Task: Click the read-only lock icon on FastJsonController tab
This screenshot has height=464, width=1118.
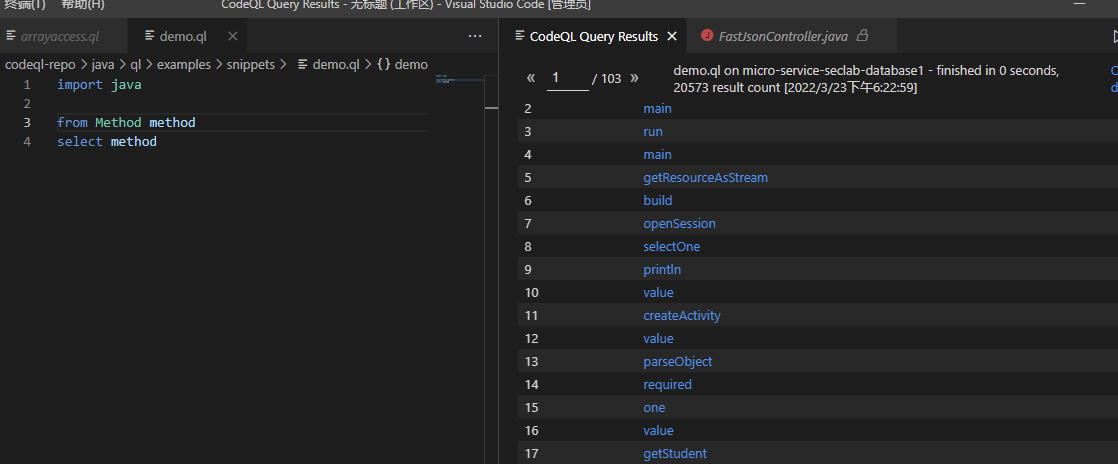Action: (x=862, y=35)
